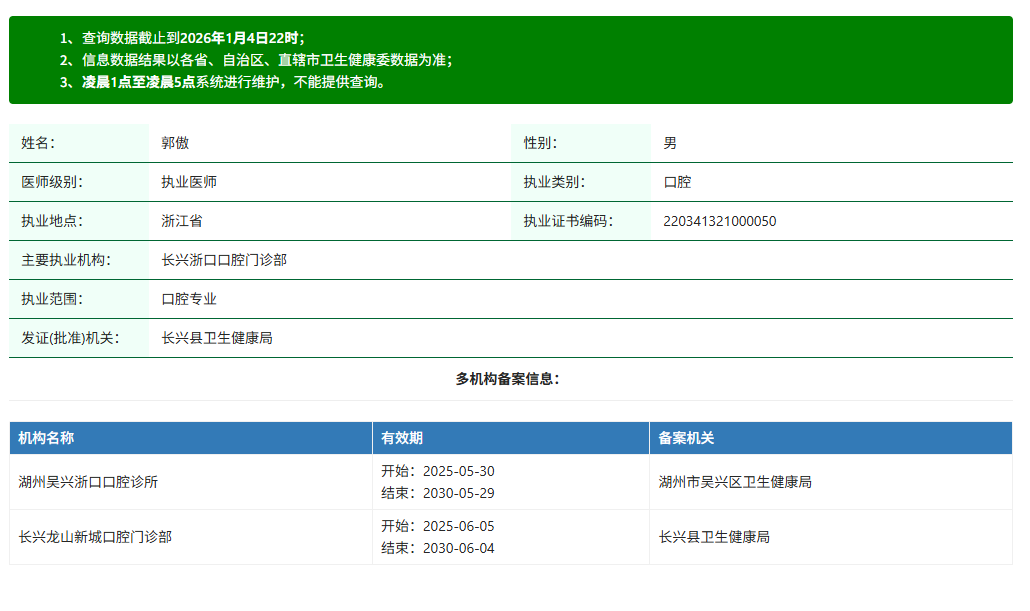1030x611 pixels.
Task: Click the 有效期 column header
Action: [402, 438]
